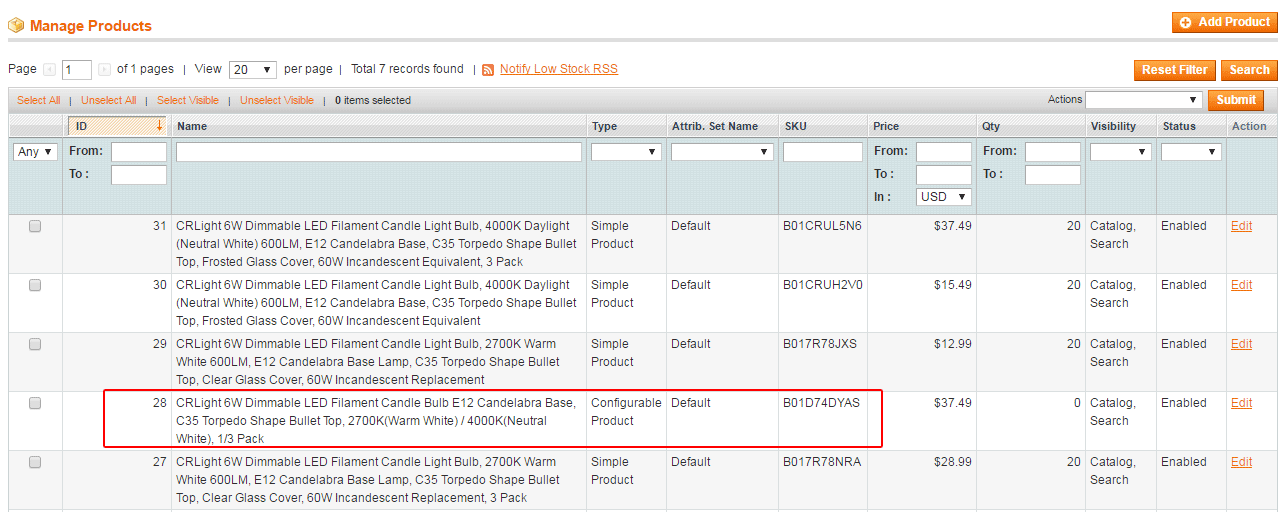Click the Select Visible link
This screenshot has height=512, width=1281.
(x=188, y=100)
